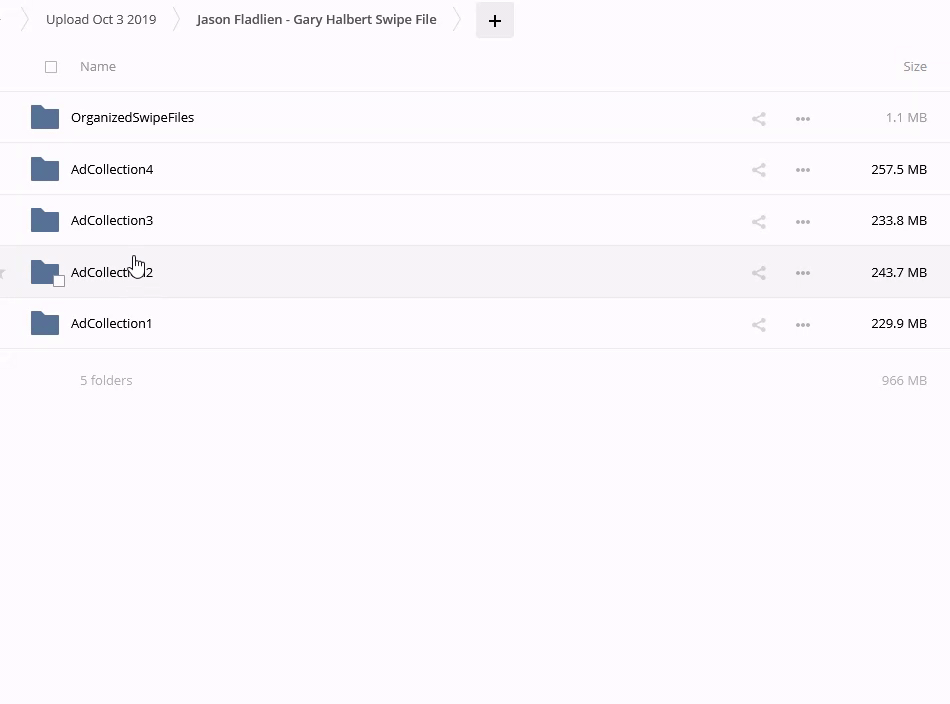Share the AdCollection2 folder
Screen dimensions: 950x704
pyautogui.click(x=758, y=273)
